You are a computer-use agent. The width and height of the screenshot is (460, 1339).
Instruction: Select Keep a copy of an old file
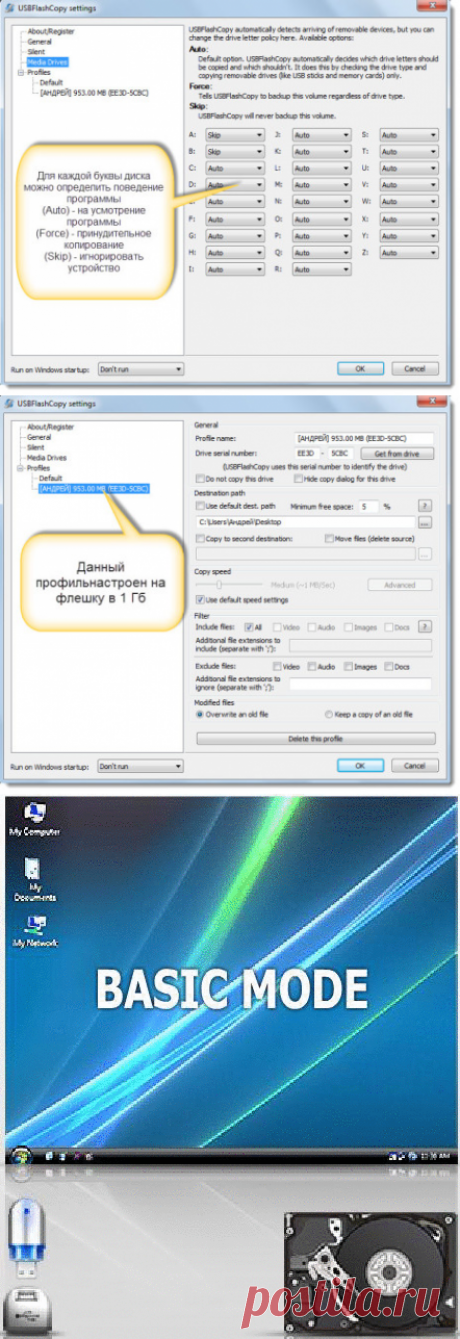(x=328, y=714)
